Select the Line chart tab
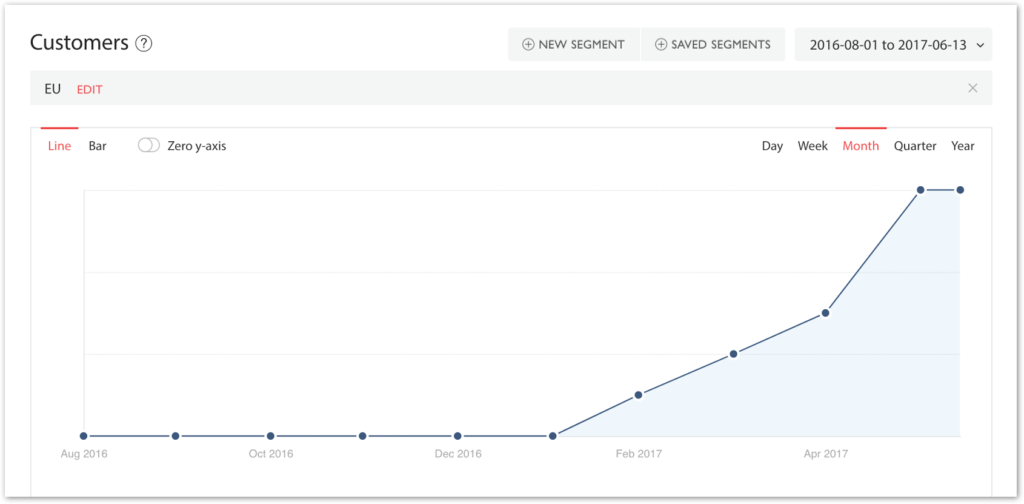The height and width of the screenshot is (504, 1024). 59,146
